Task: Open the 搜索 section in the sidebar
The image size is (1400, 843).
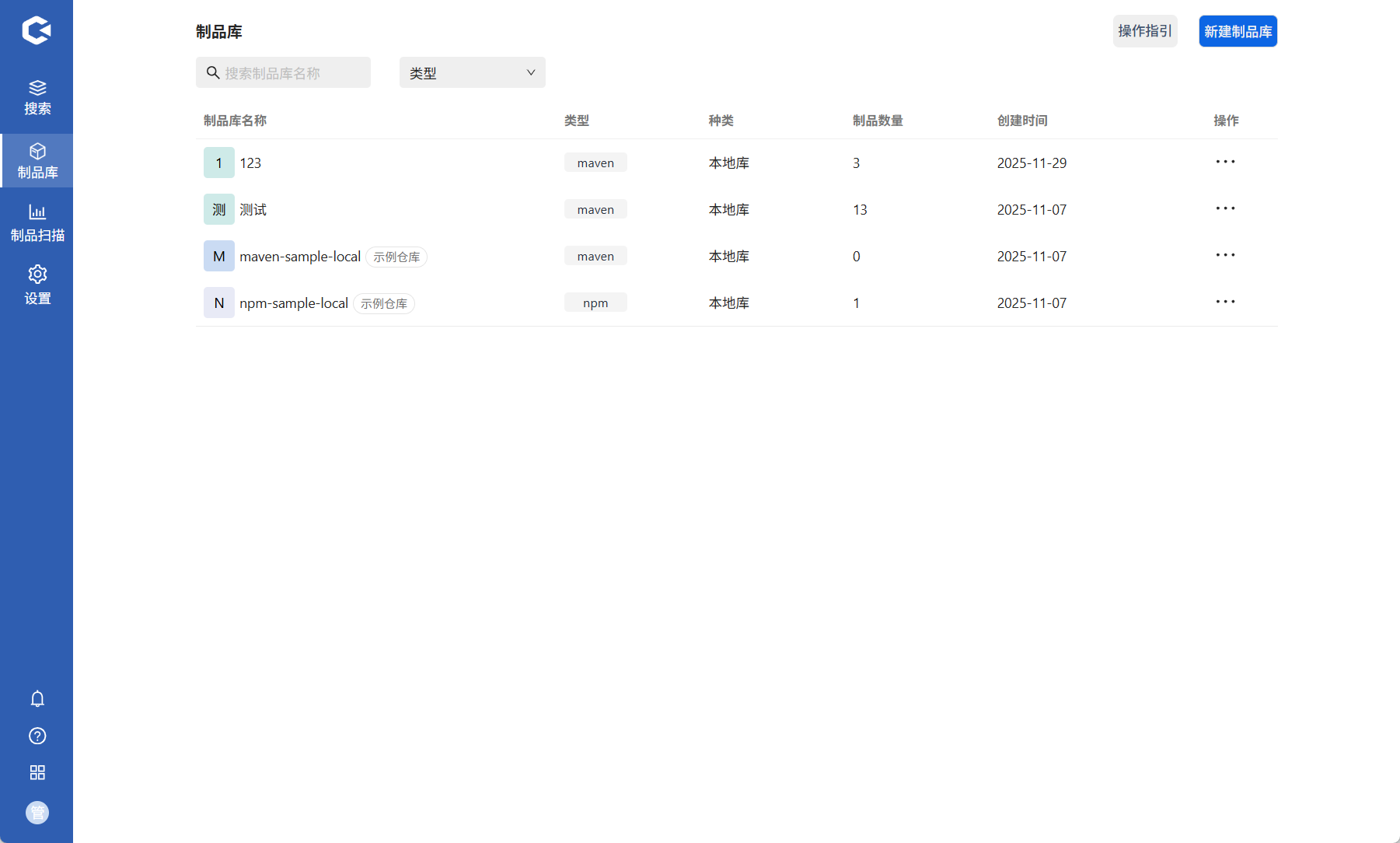Action: coord(37,97)
